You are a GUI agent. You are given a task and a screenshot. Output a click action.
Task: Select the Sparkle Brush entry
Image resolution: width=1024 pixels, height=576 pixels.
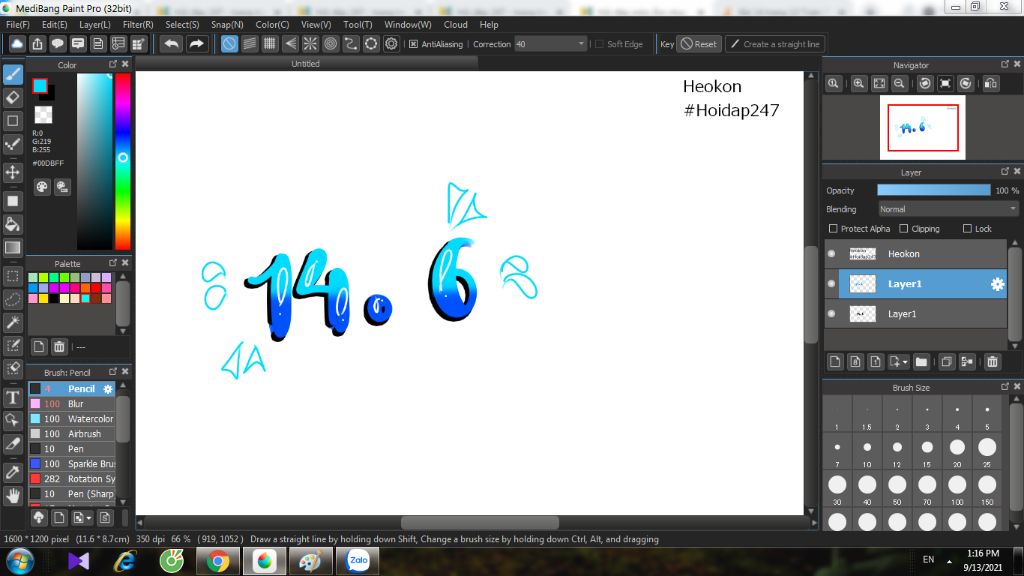[72, 464]
